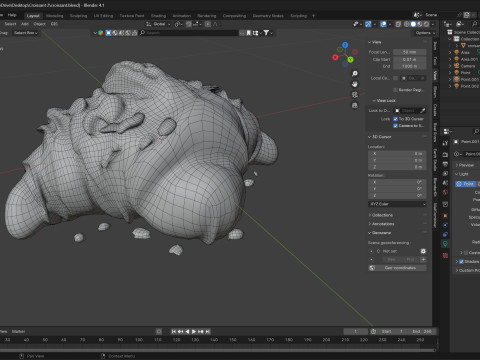Expand the Area light in outliner

click(x=450, y=52)
